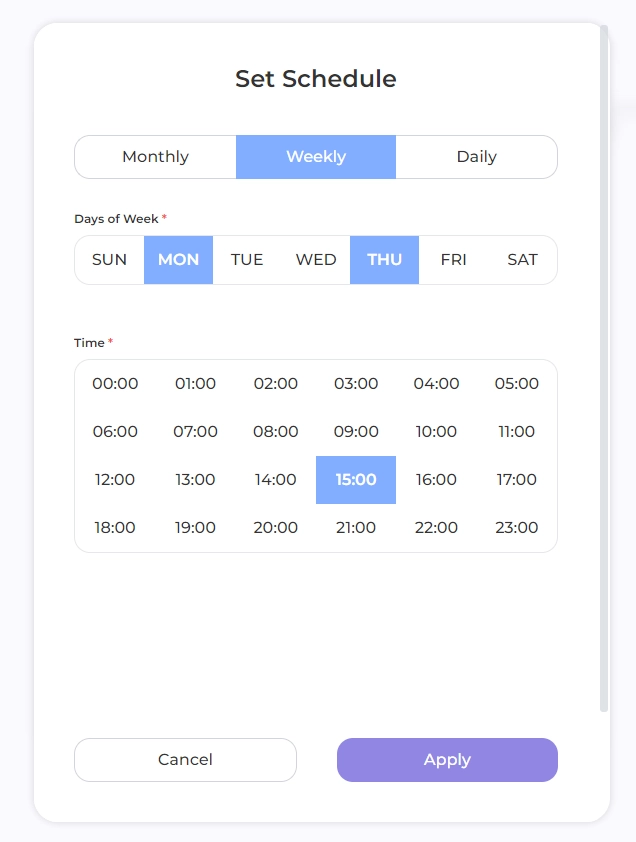Pick the 00:00 time slot
This screenshot has height=842, width=636.
coord(115,384)
